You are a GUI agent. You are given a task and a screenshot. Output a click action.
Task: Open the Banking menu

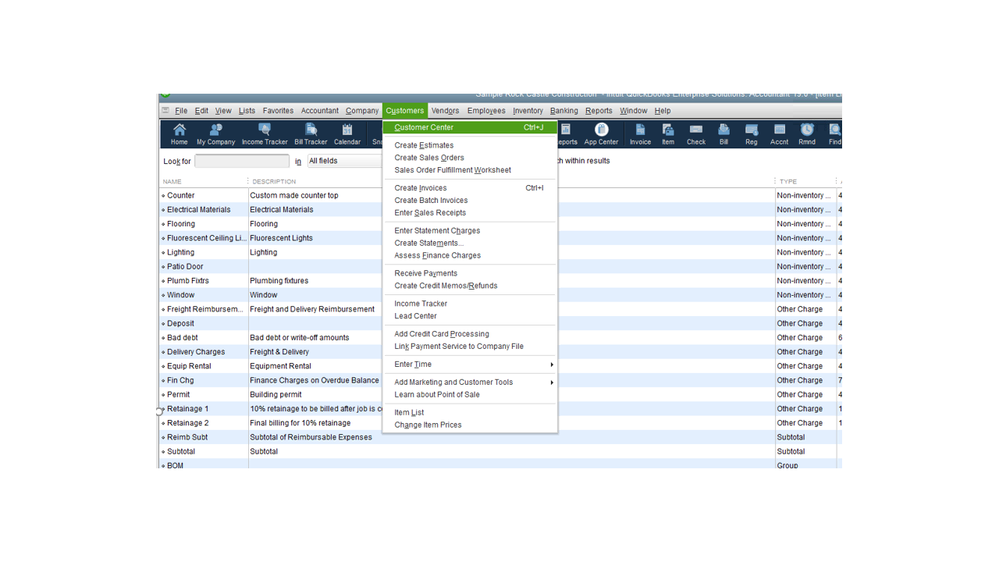point(564,110)
